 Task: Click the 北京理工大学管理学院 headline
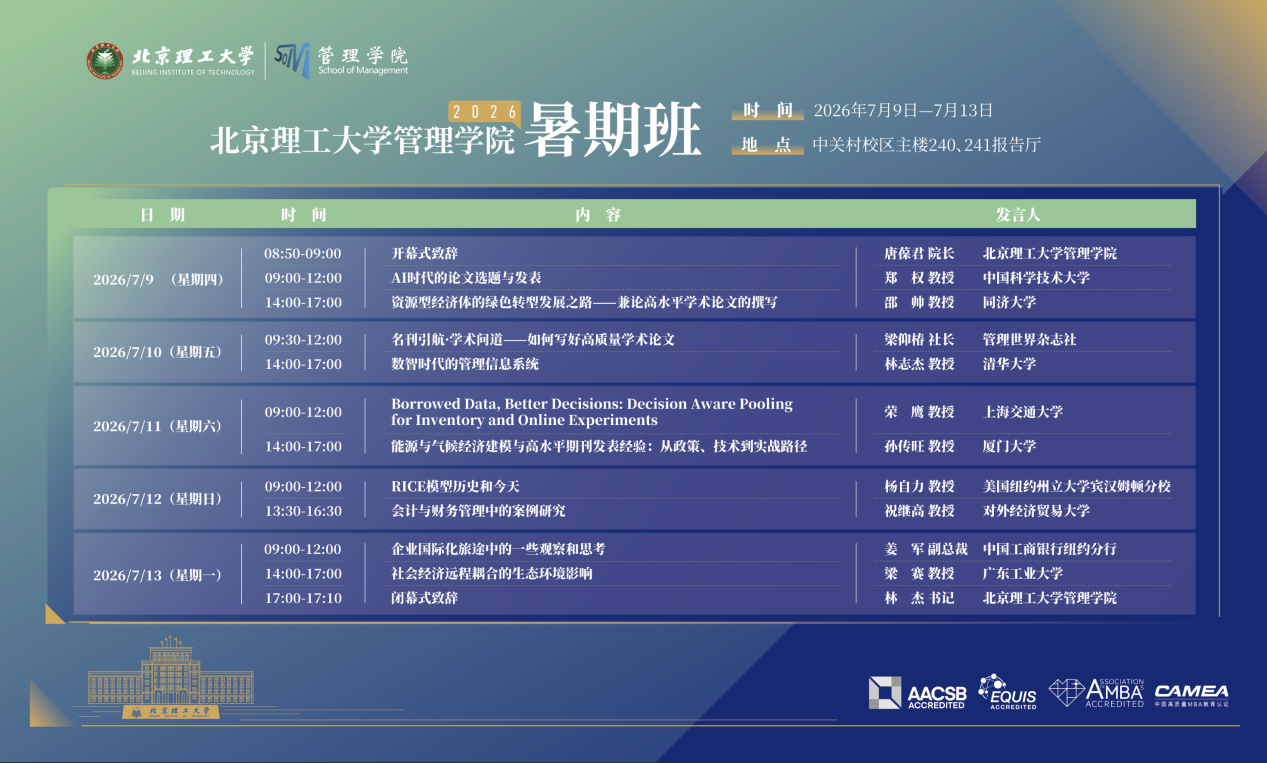362,140
